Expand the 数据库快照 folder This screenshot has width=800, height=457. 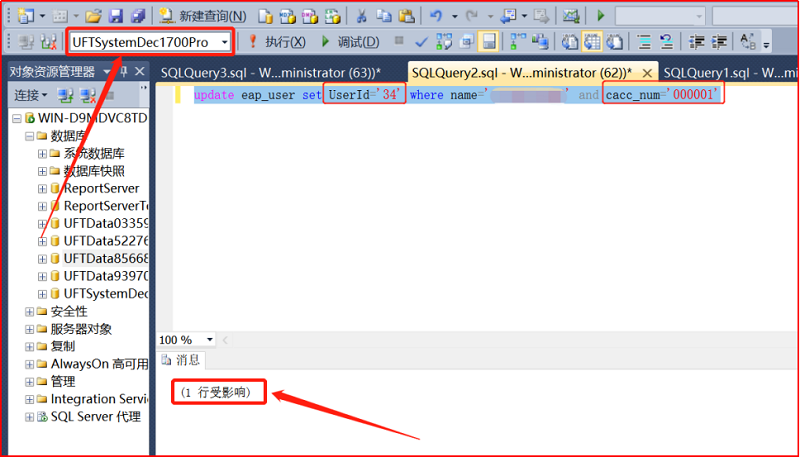point(42,171)
